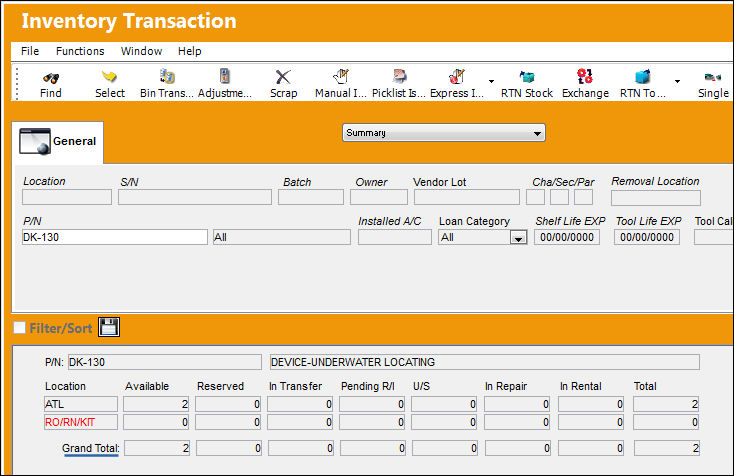Click DEVICE-UNDERWATER LOCATING description field
The width and height of the screenshot is (734, 476).
(484, 362)
